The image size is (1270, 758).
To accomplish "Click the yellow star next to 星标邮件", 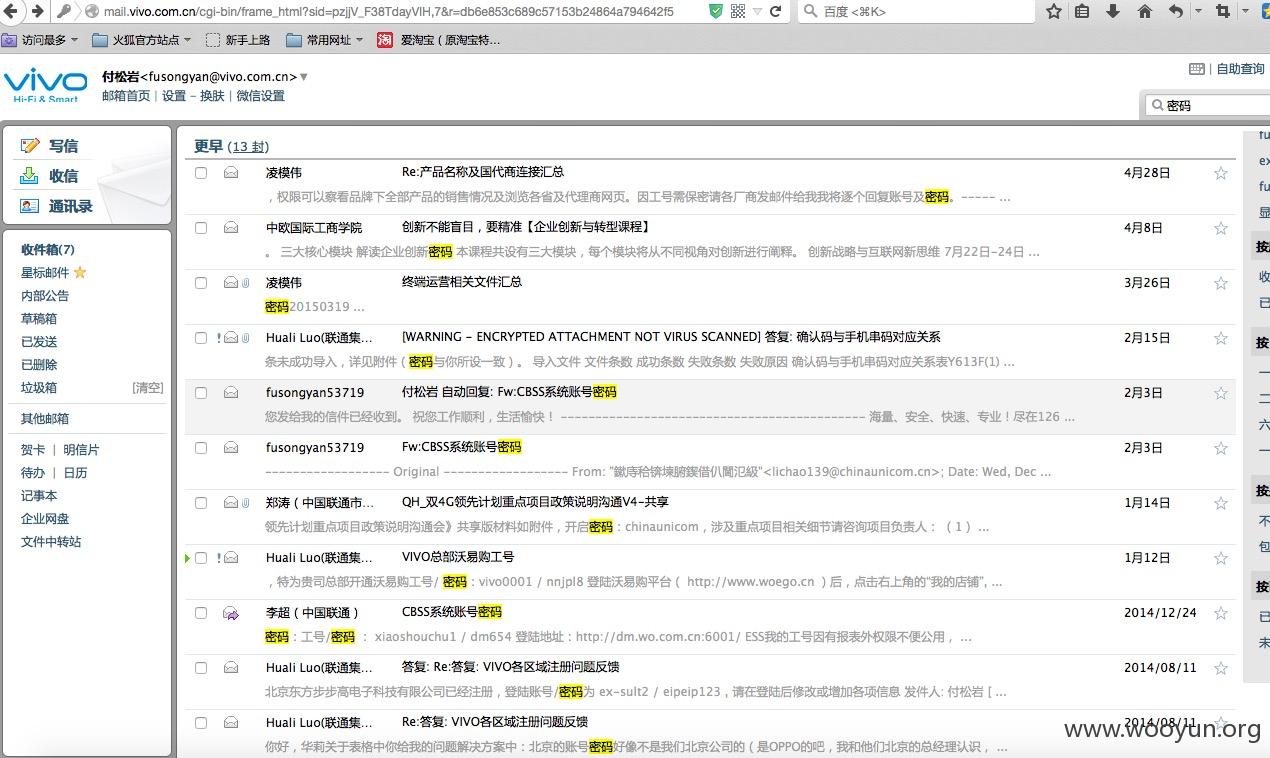I will tap(80, 272).
